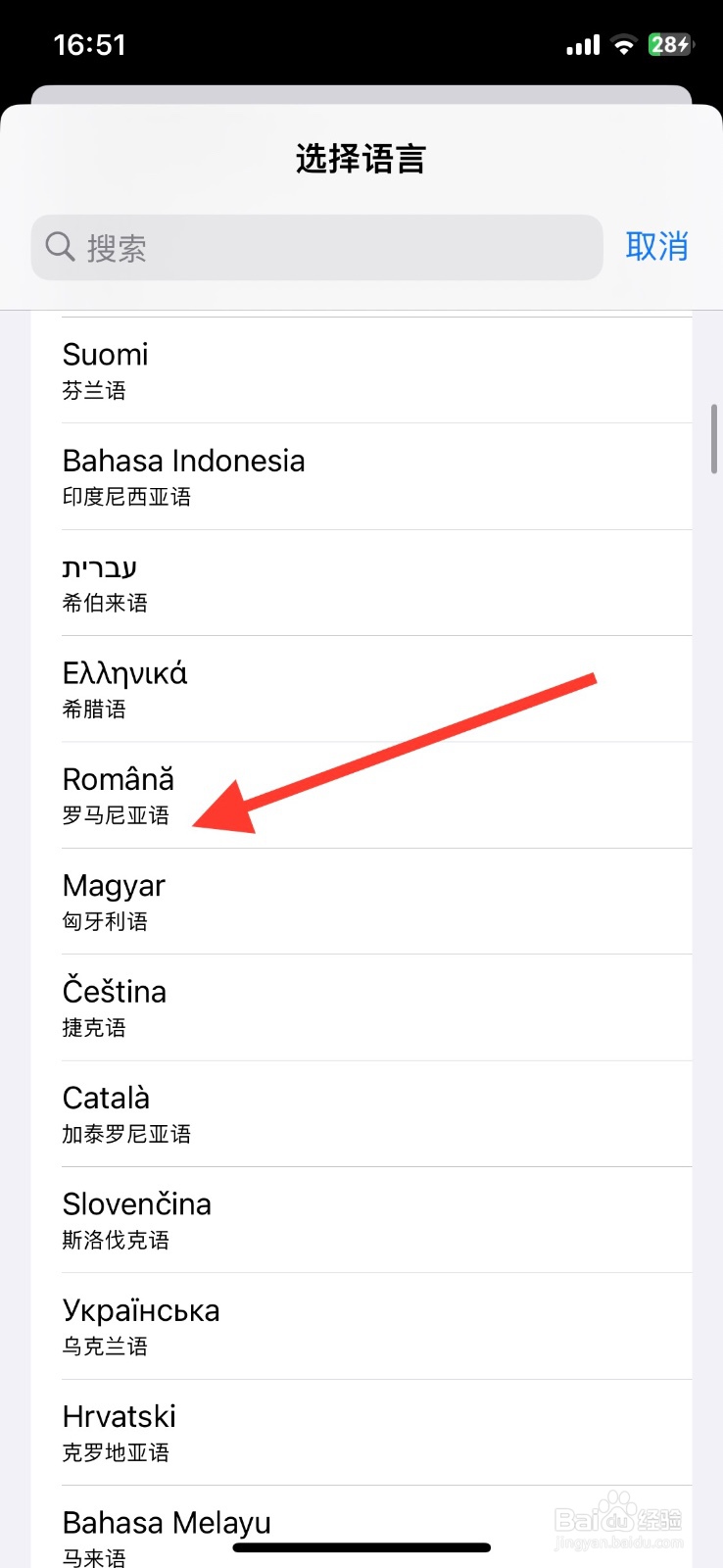
Task: Click the 搜索 search field
Action: [x=333, y=248]
